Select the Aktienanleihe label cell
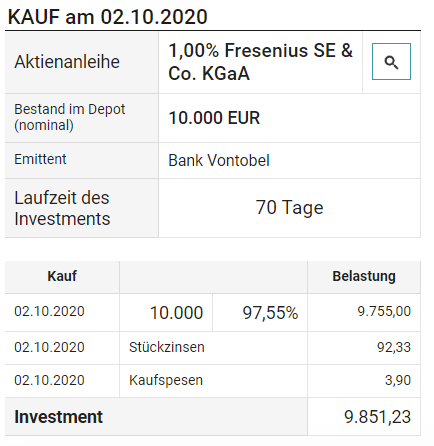Image resolution: width=434 pixels, height=446 pixels. pos(82,62)
